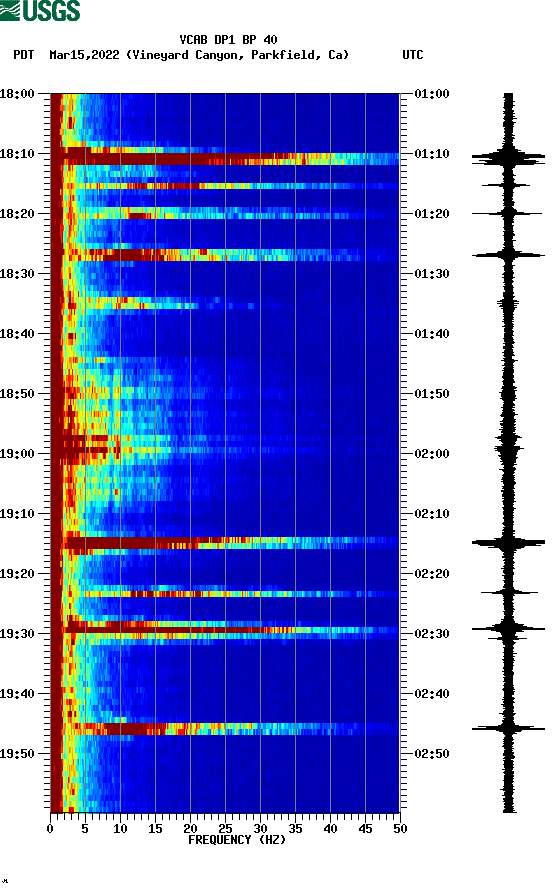Click the 02:40 UTC time label

[x=432, y=694]
